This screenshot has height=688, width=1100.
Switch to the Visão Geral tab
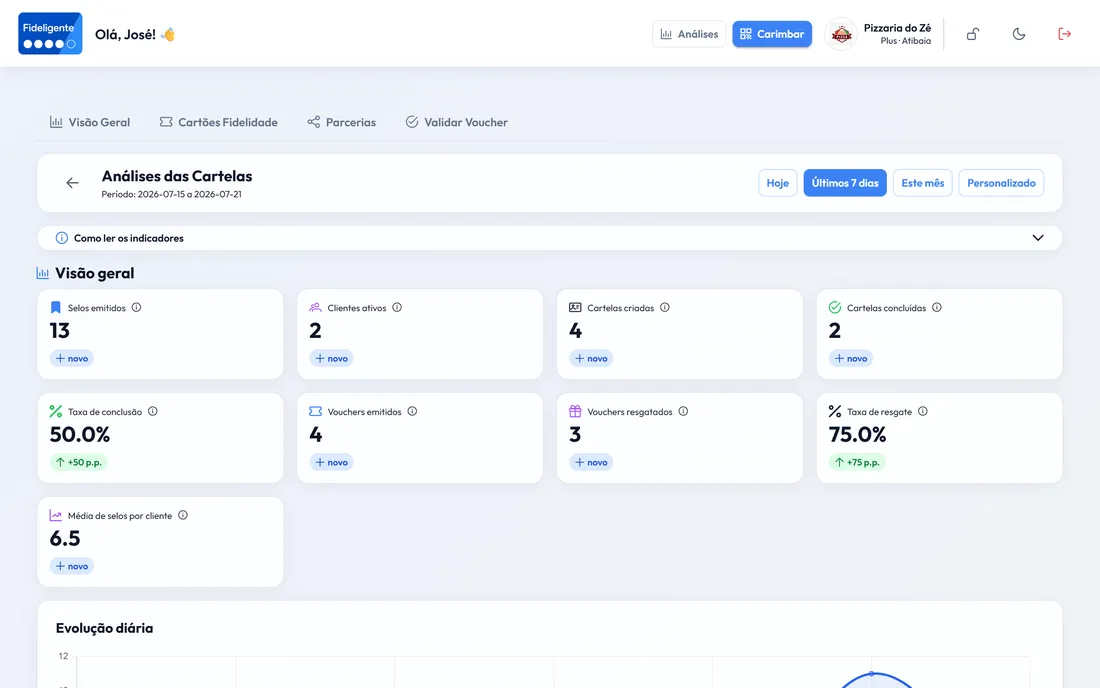coord(90,122)
